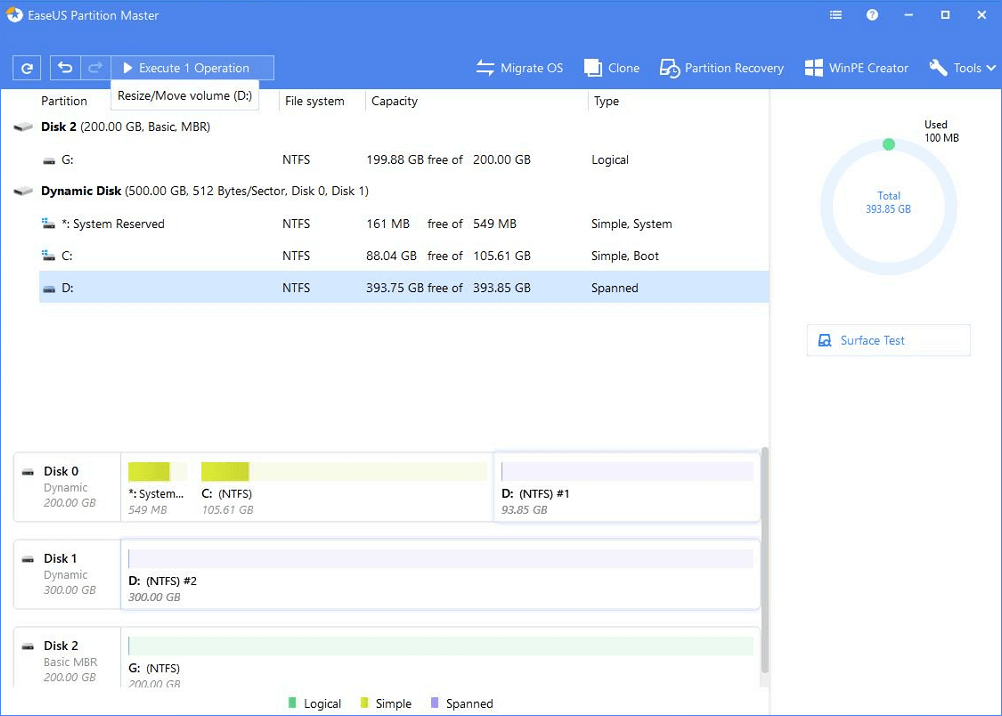Select the System Reserved partition row
Viewport: 1002px width, 716px height.
click(400, 224)
